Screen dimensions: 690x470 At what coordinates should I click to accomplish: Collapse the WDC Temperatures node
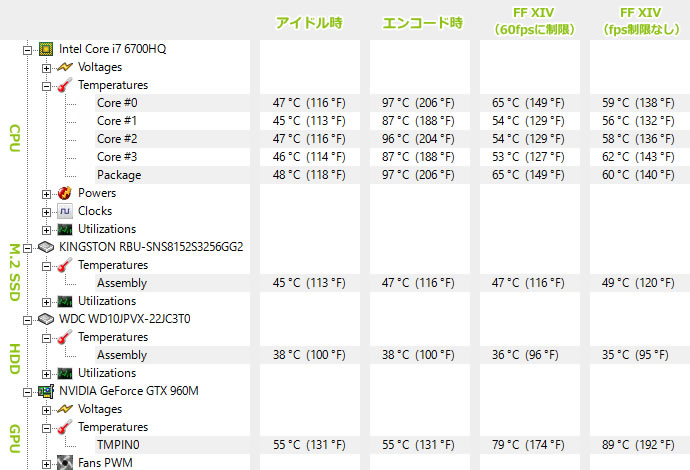click(x=46, y=338)
